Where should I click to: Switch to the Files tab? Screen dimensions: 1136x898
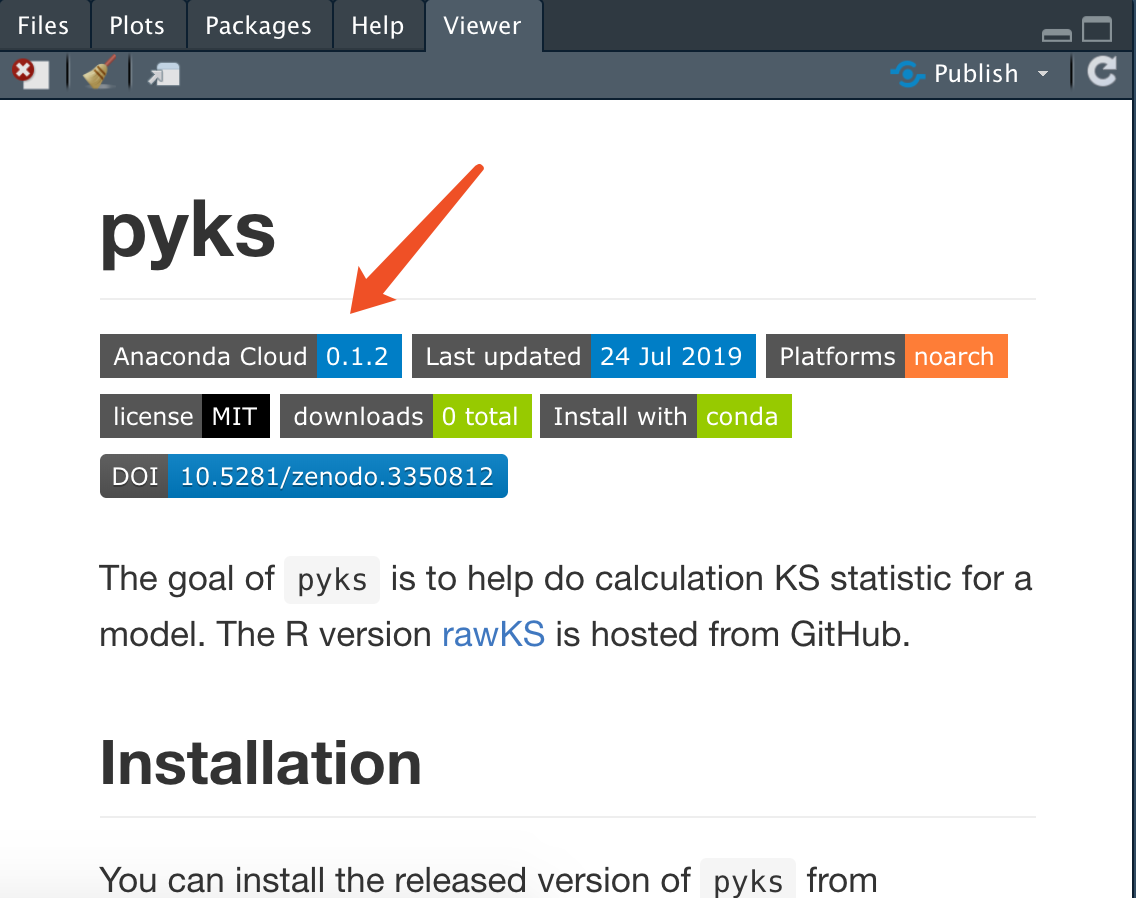(43, 25)
